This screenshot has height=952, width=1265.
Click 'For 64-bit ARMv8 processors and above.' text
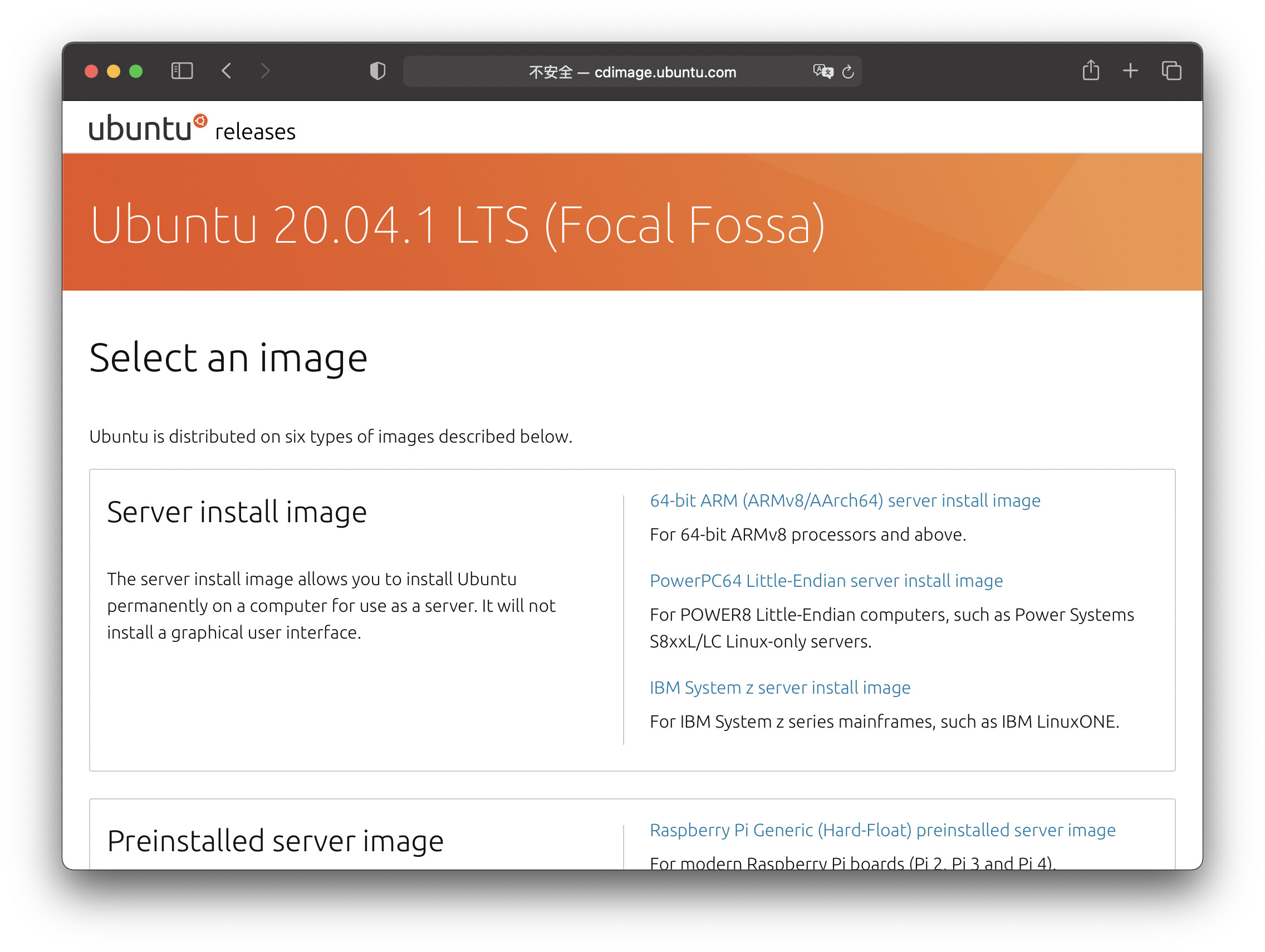click(x=807, y=534)
